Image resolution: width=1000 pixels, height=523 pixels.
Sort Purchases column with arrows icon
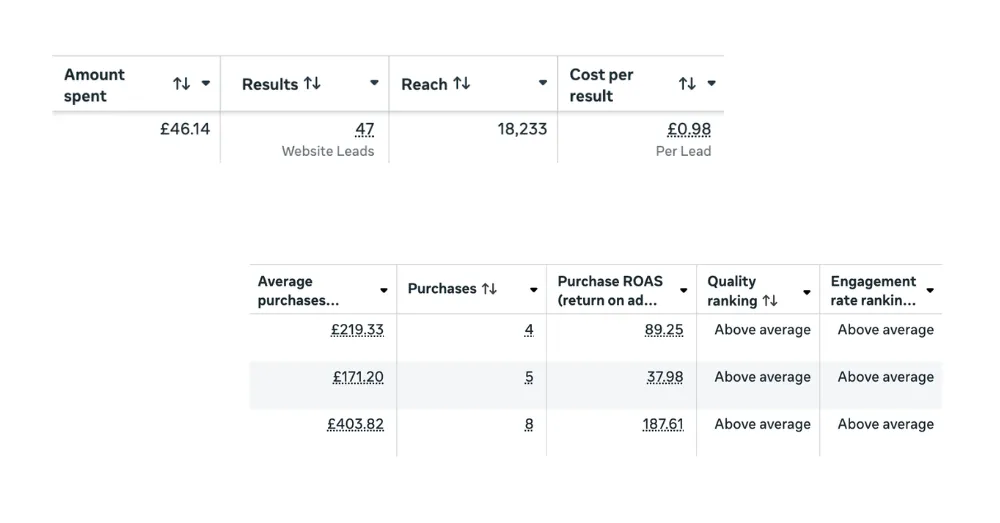(489, 289)
